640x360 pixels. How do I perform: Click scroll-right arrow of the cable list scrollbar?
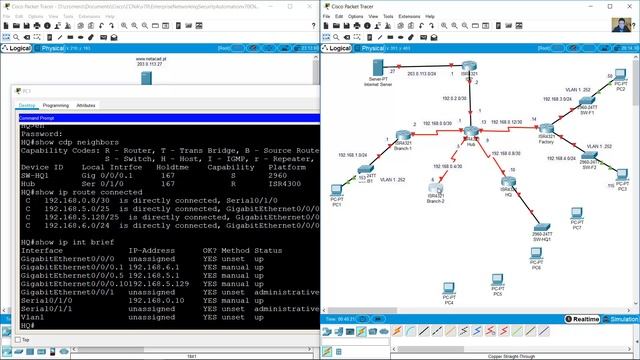tap(629, 349)
